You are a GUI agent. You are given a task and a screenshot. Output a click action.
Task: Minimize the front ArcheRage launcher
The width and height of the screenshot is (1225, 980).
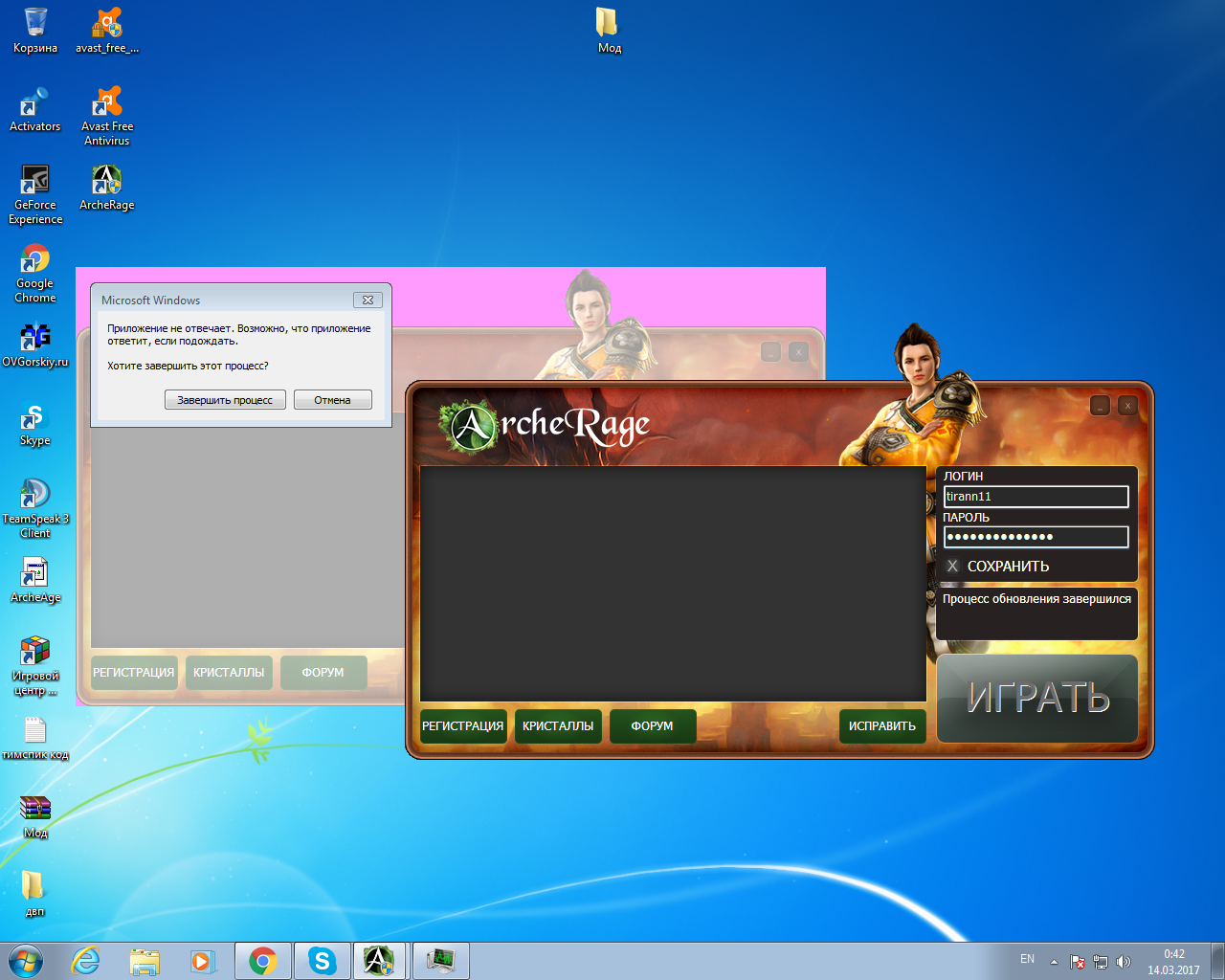pyautogui.click(x=1101, y=406)
